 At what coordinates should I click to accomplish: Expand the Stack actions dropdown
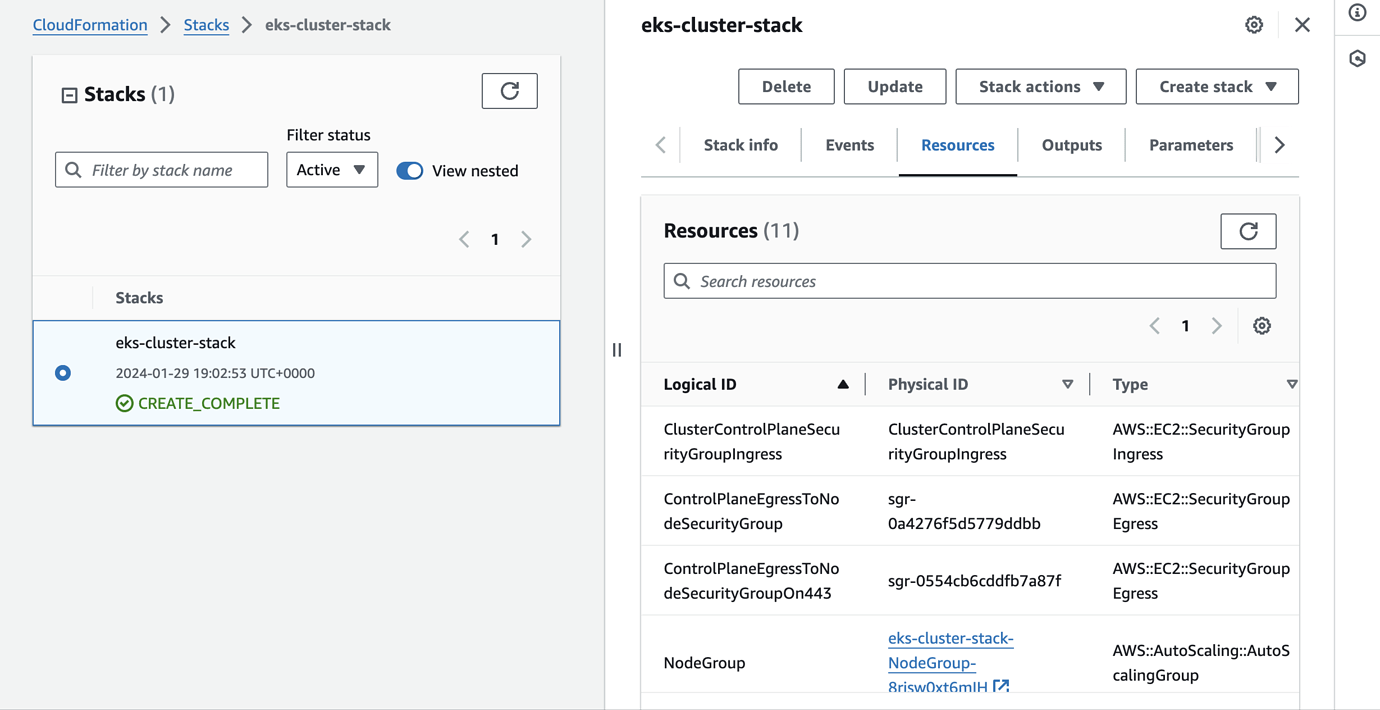[x=1040, y=87]
